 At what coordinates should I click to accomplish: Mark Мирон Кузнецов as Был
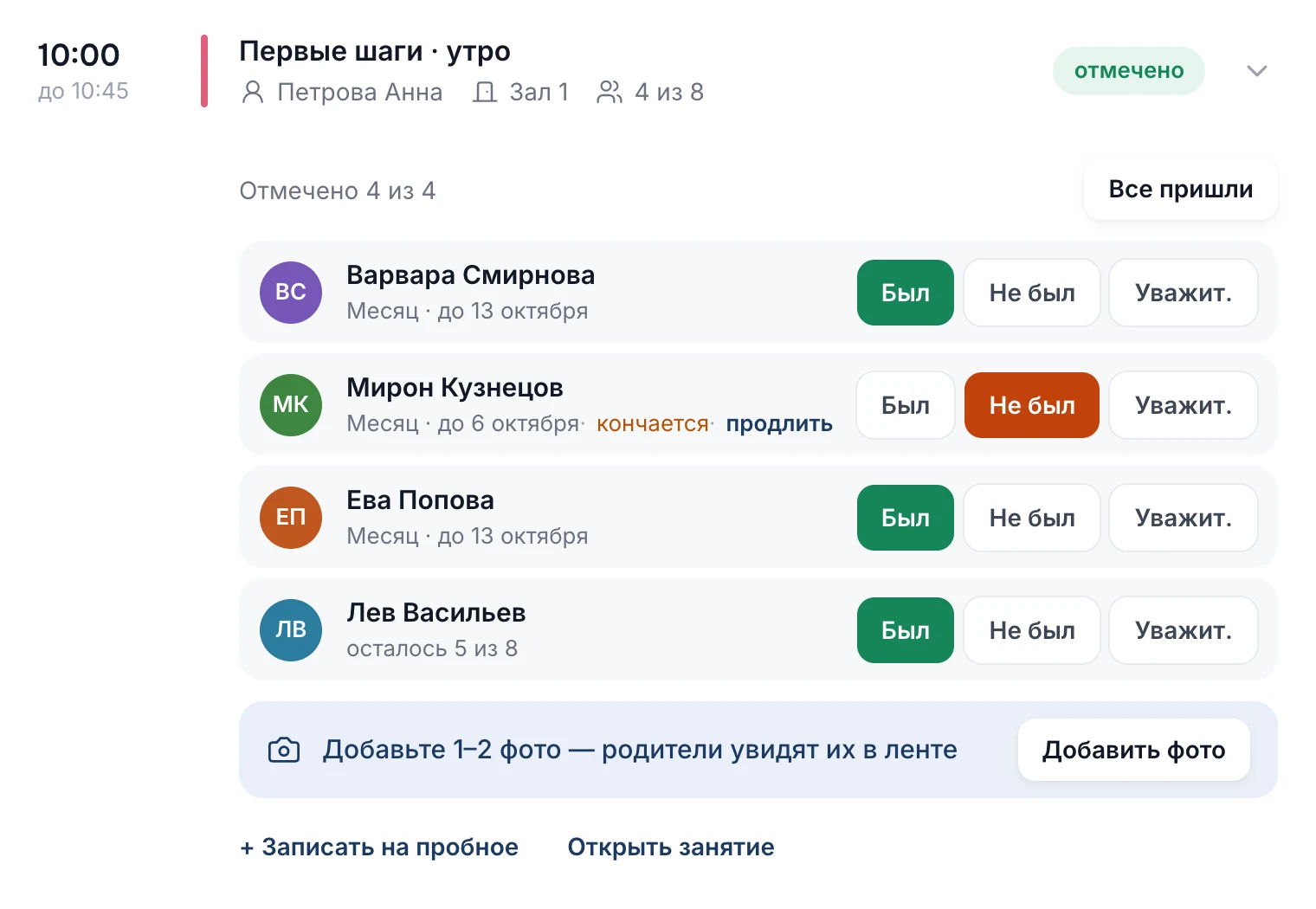click(x=906, y=405)
